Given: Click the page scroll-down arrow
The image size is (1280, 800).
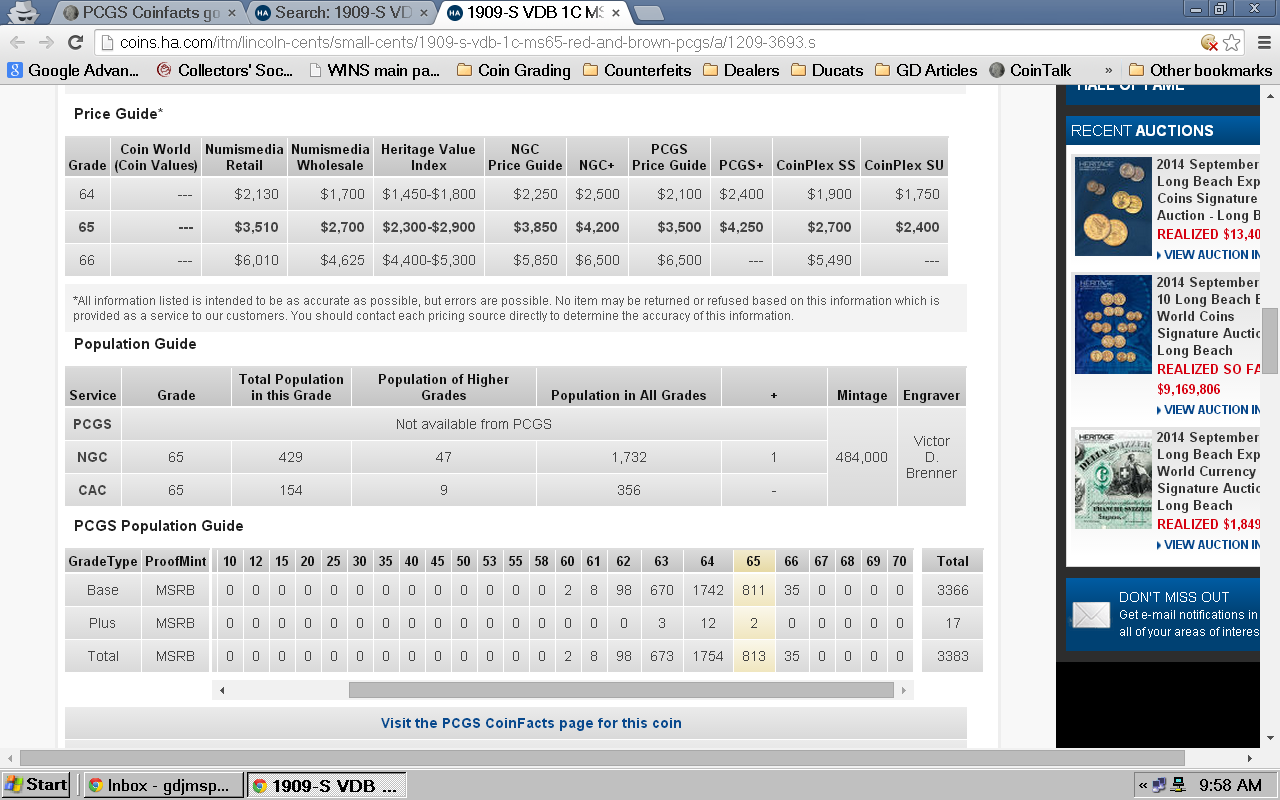Looking at the screenshot, I should [x=1270, y=740].
